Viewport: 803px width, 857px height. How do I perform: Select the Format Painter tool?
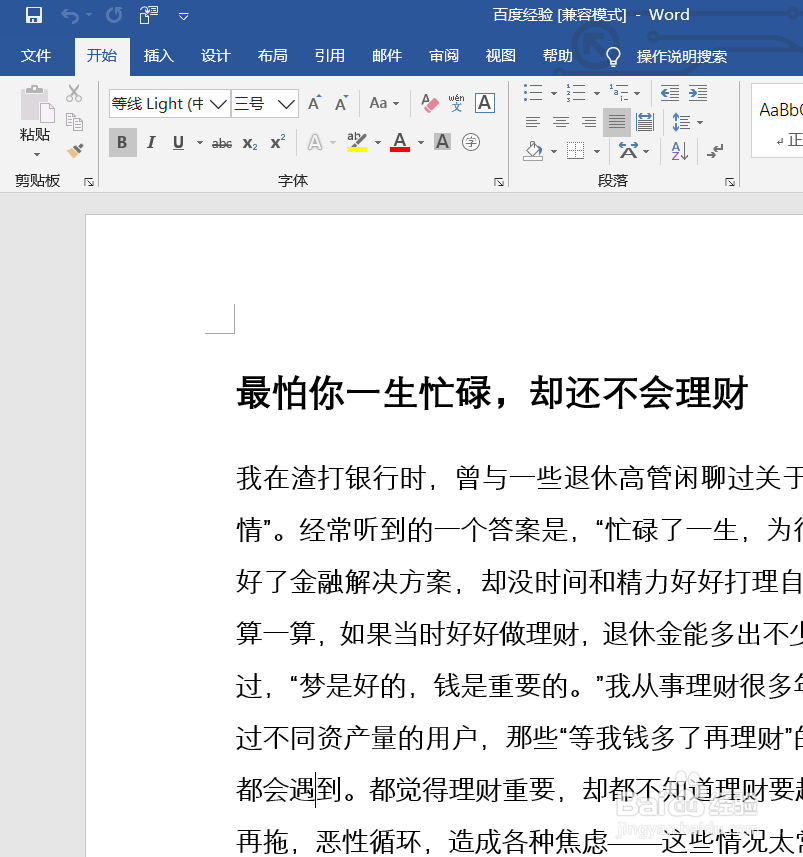(x=75, y=150)
